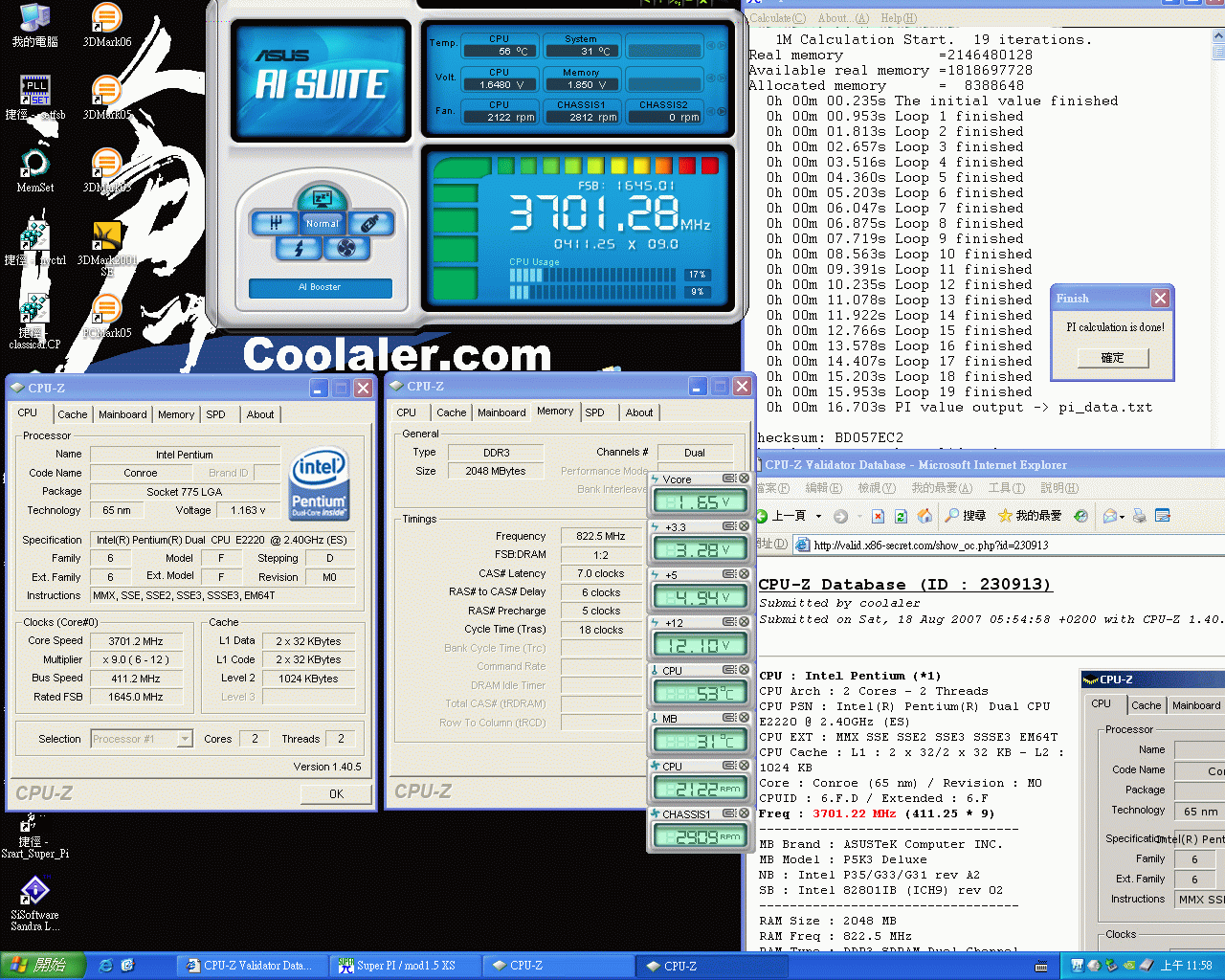Click the Internet Explorer quick launch icon
This screenshot has width=1225, height=980.
point(105,966)
